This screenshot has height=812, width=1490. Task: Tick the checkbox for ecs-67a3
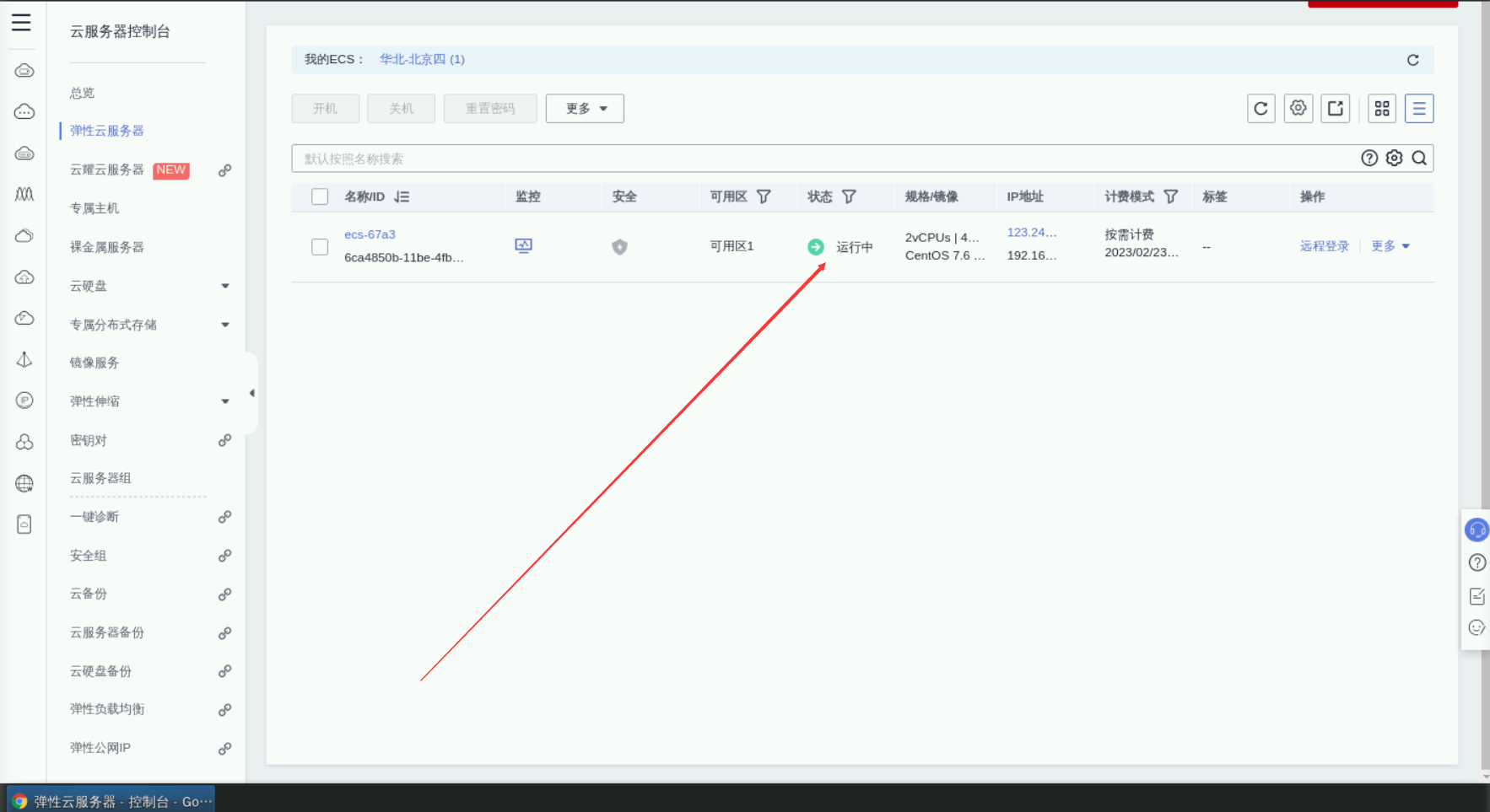coord(320,247)
